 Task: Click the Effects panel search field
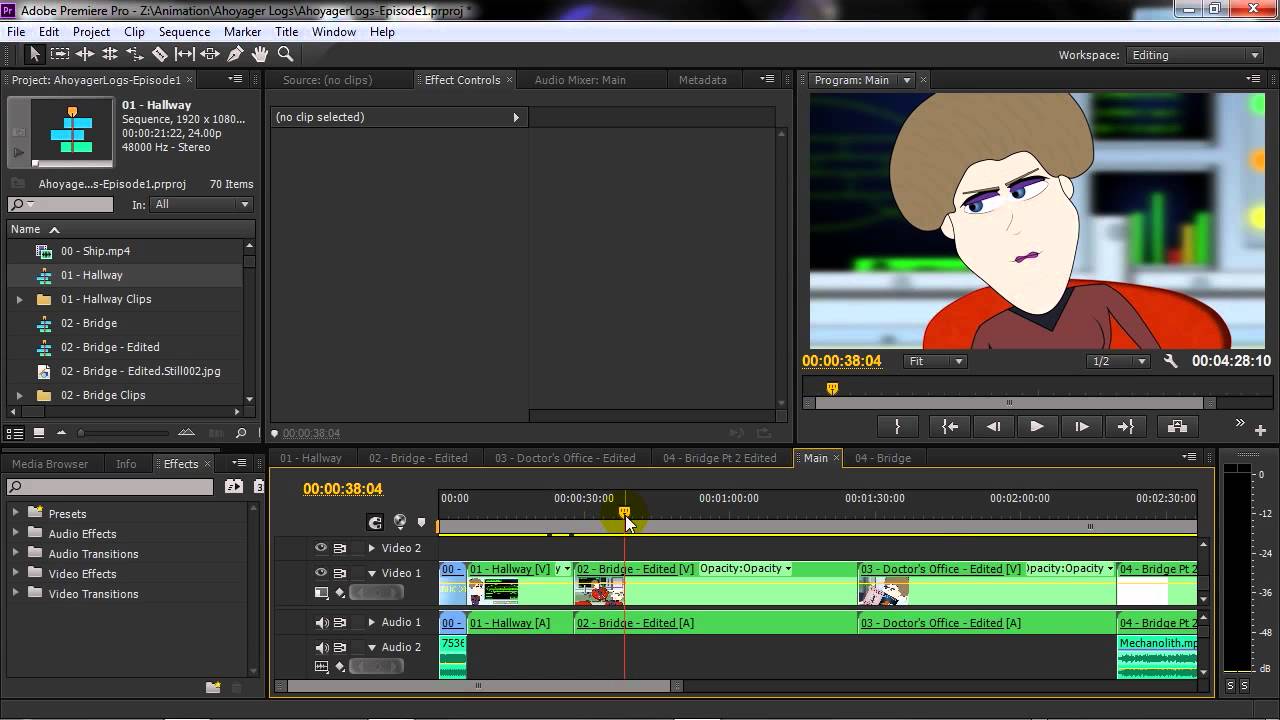pyautogui.click(x=110, y=487)
